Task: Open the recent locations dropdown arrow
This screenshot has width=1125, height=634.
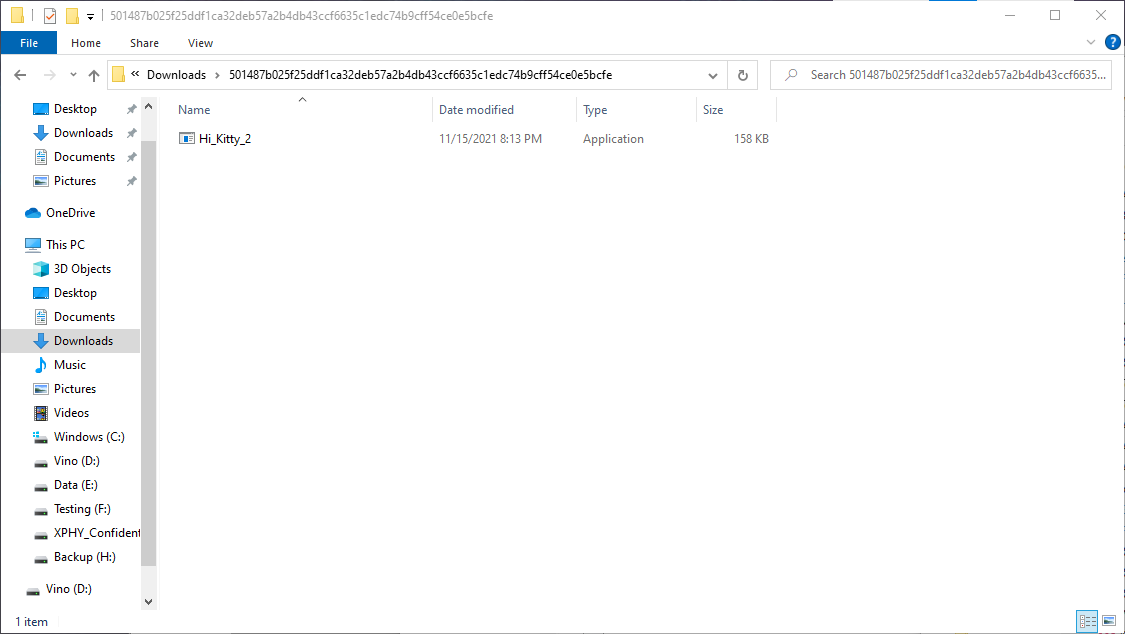Action: click(x=73, y=75)
